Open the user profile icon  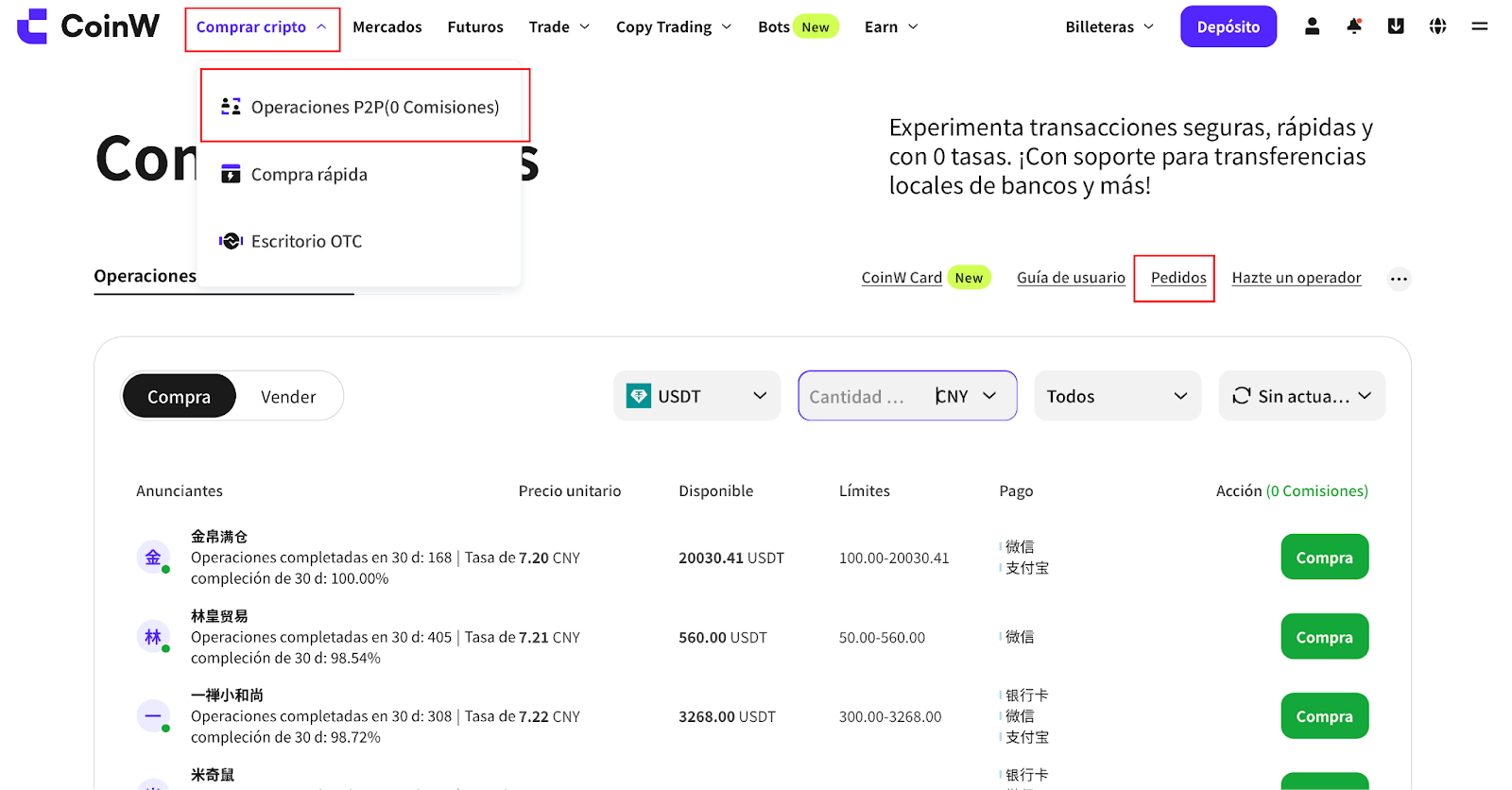click(x=1312, y=26)
